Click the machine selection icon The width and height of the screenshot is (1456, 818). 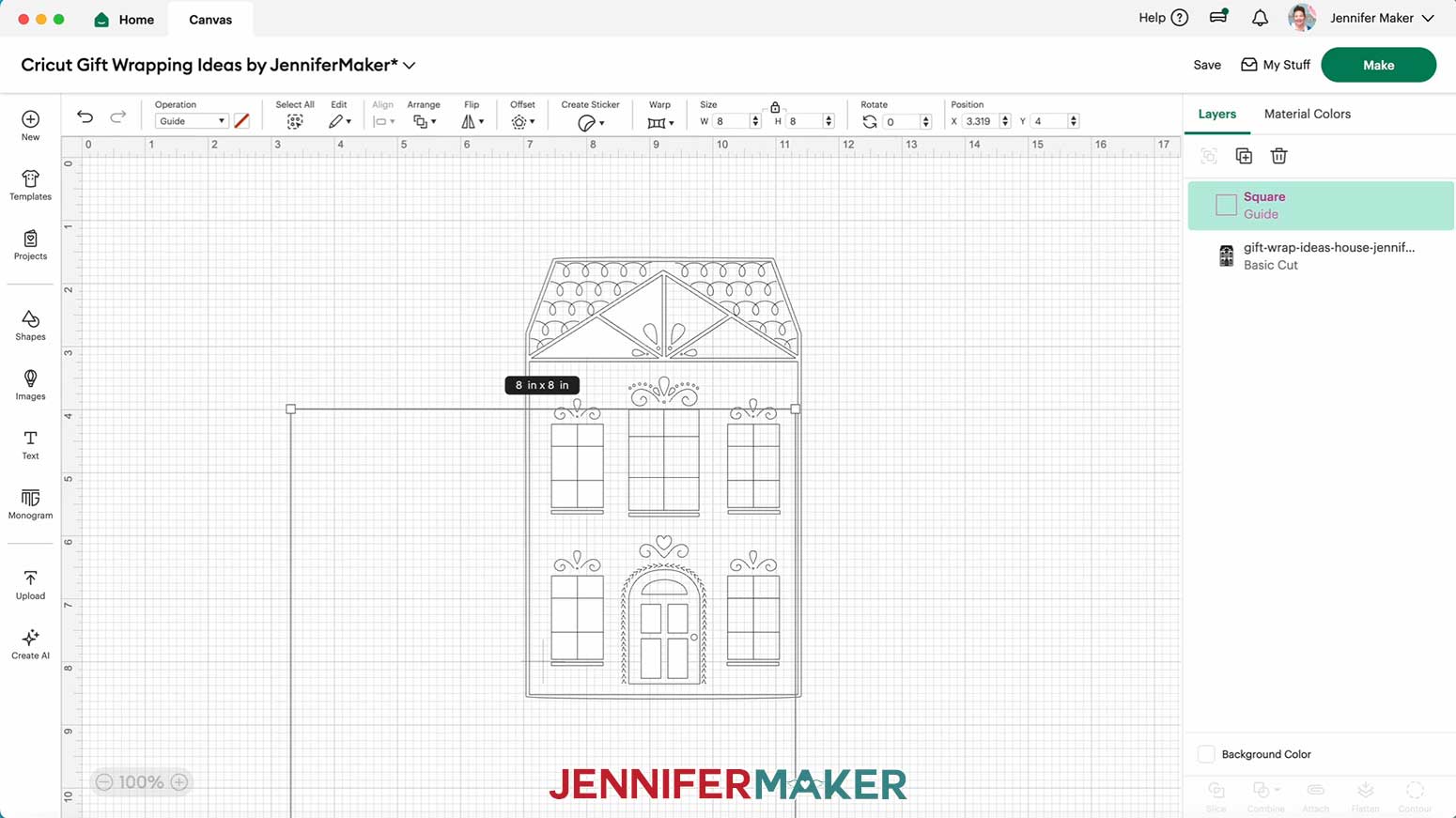click(1218, 17)
